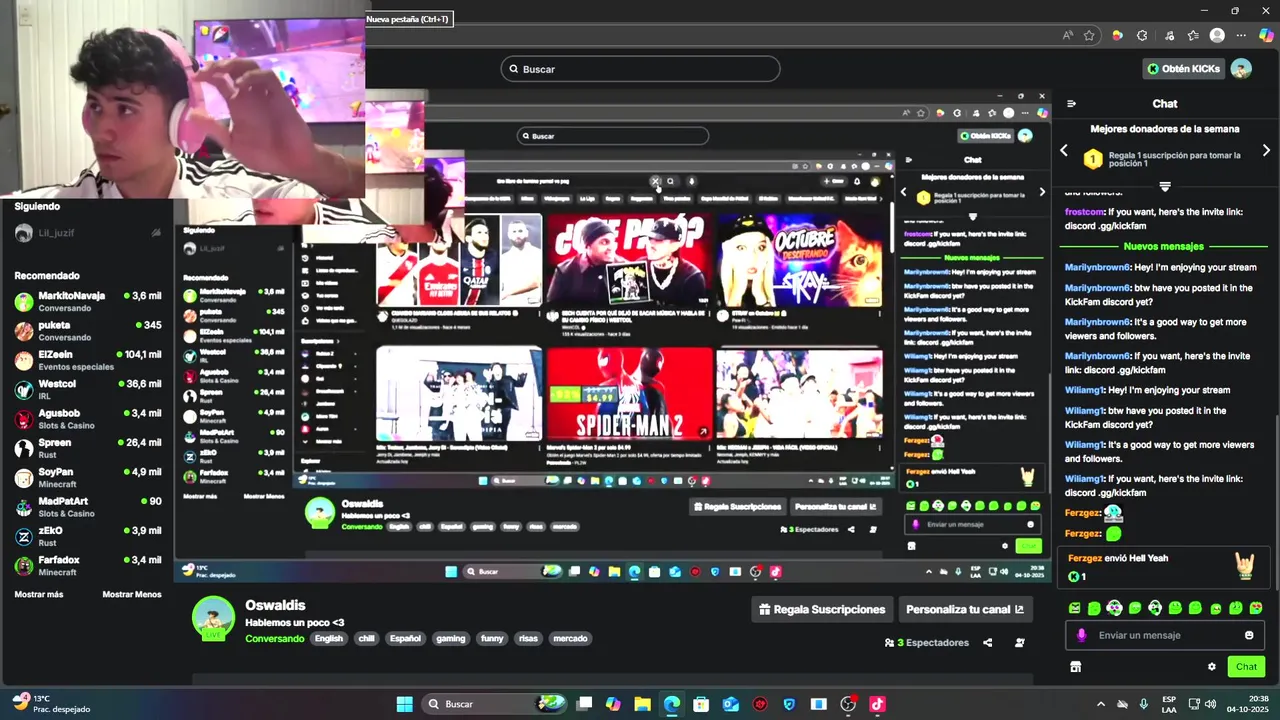Click the pink microphone icon in message box

[1081, 635]
